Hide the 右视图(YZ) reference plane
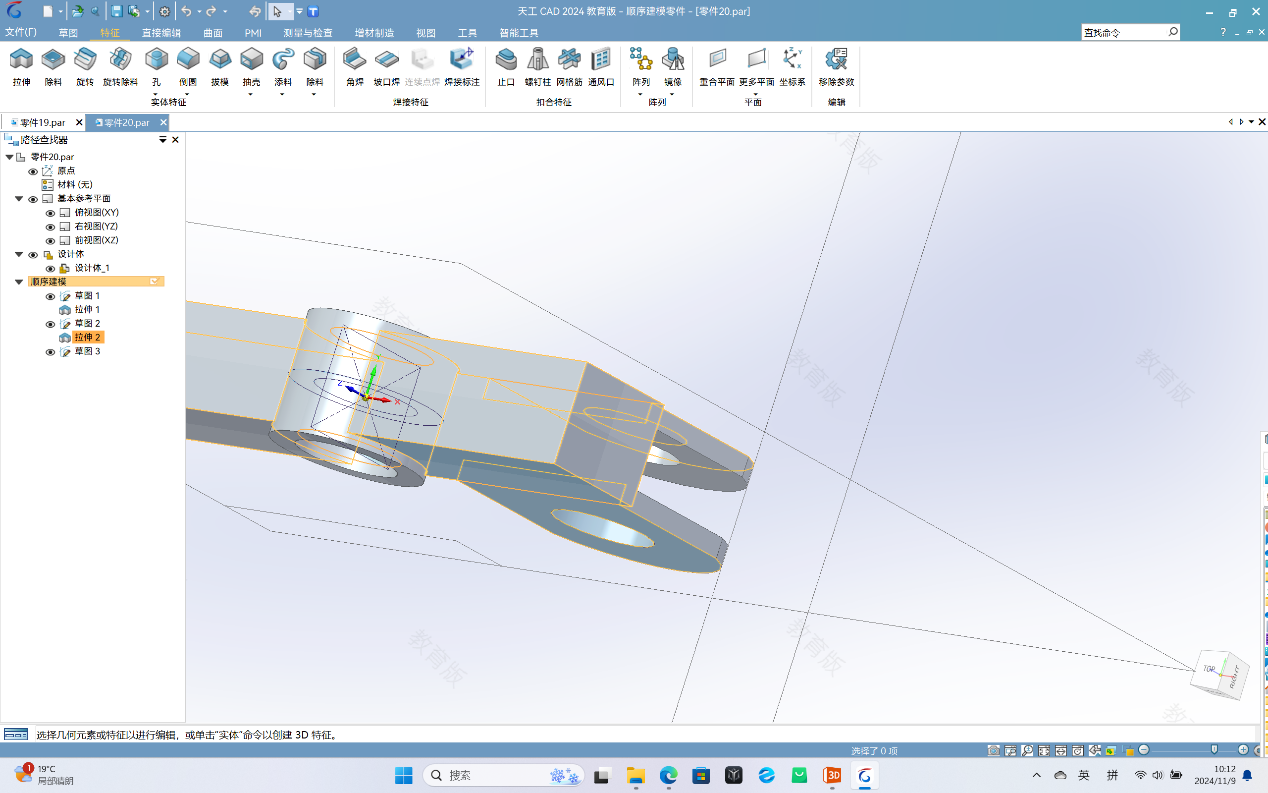Viewport: 1268px width, 793px height. (x=51, y=227)
